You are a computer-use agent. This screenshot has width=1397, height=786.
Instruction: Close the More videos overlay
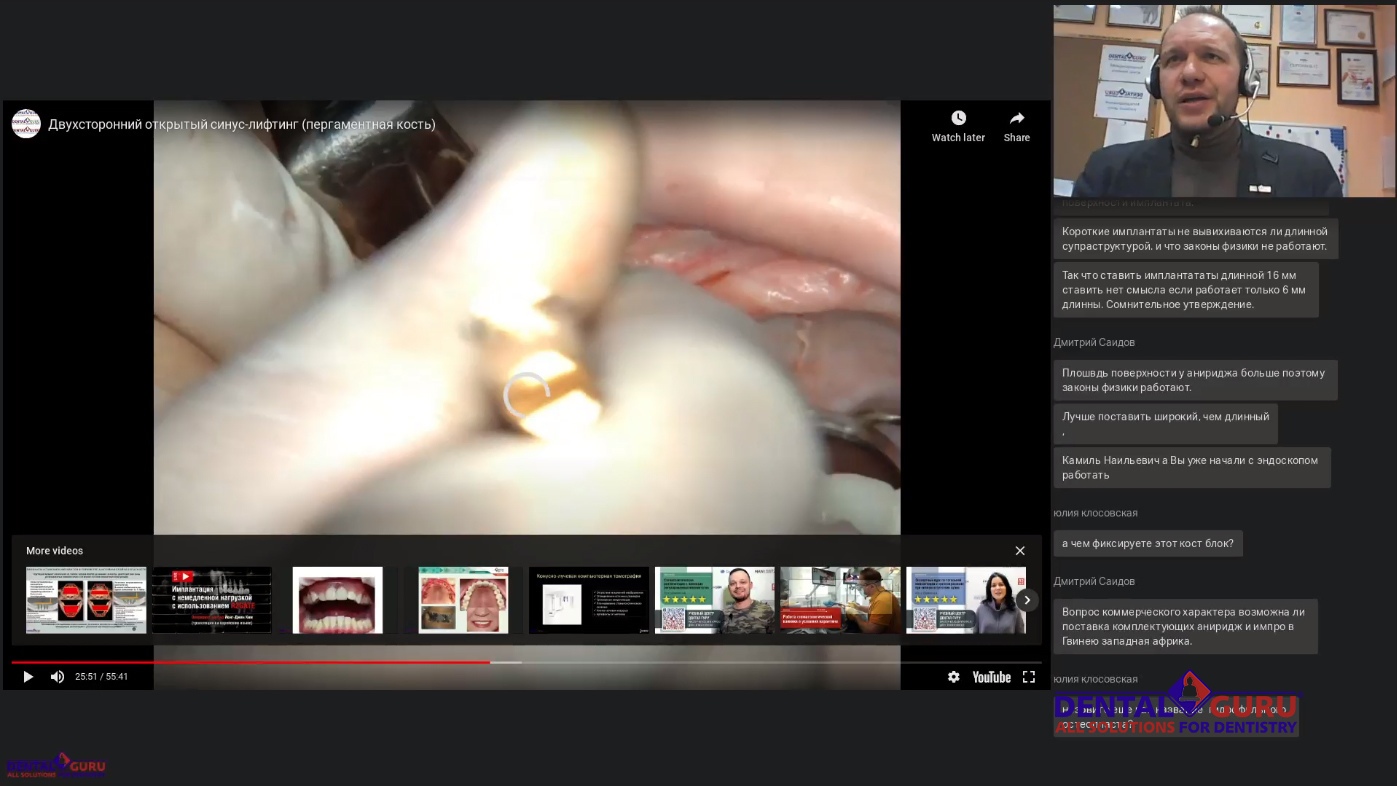pos(1020,551)
